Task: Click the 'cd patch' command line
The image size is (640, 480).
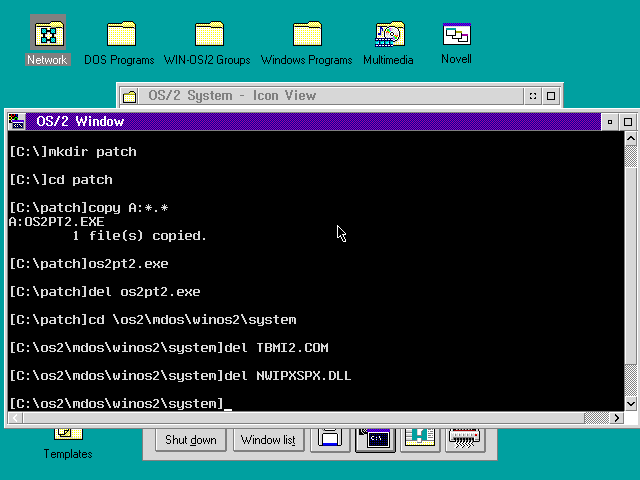Action: coord(61,180)
